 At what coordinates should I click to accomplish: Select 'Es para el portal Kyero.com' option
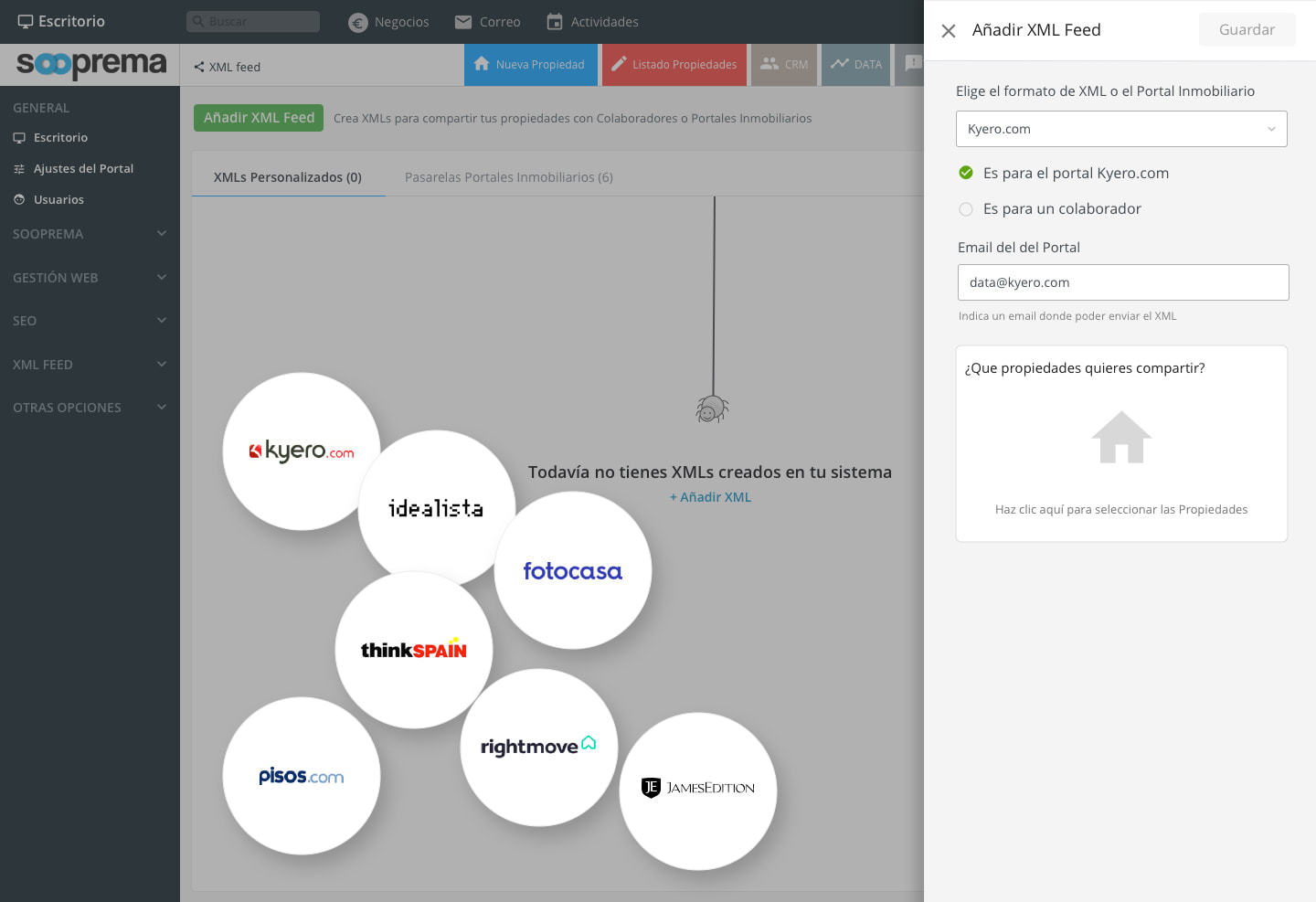tap(966, 173)
